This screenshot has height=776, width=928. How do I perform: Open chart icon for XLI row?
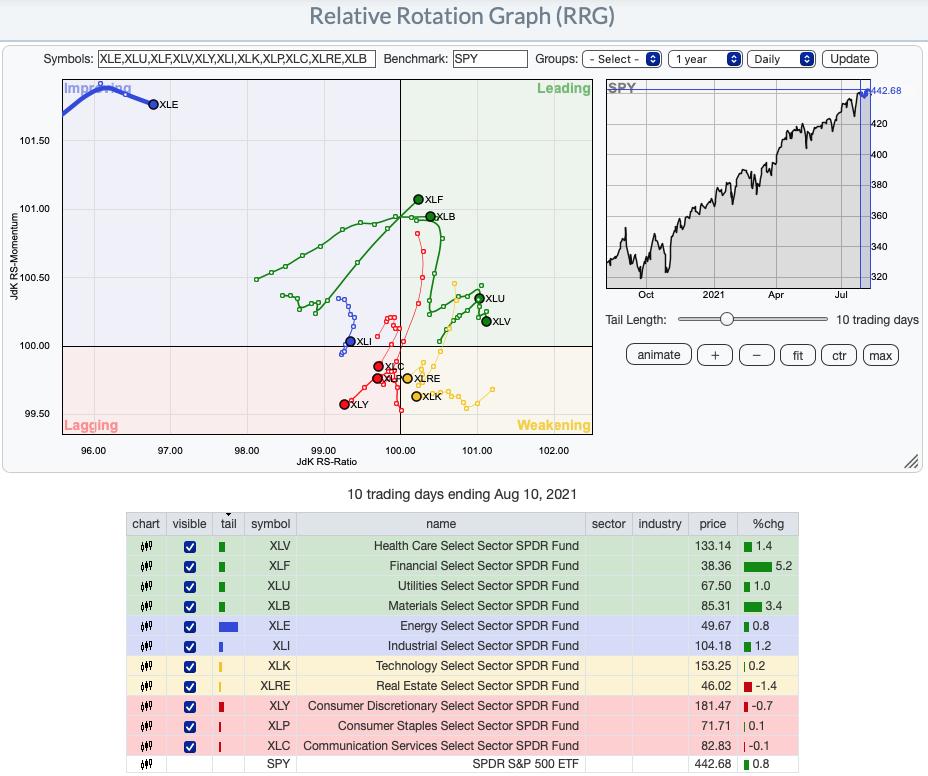(146, 646)
